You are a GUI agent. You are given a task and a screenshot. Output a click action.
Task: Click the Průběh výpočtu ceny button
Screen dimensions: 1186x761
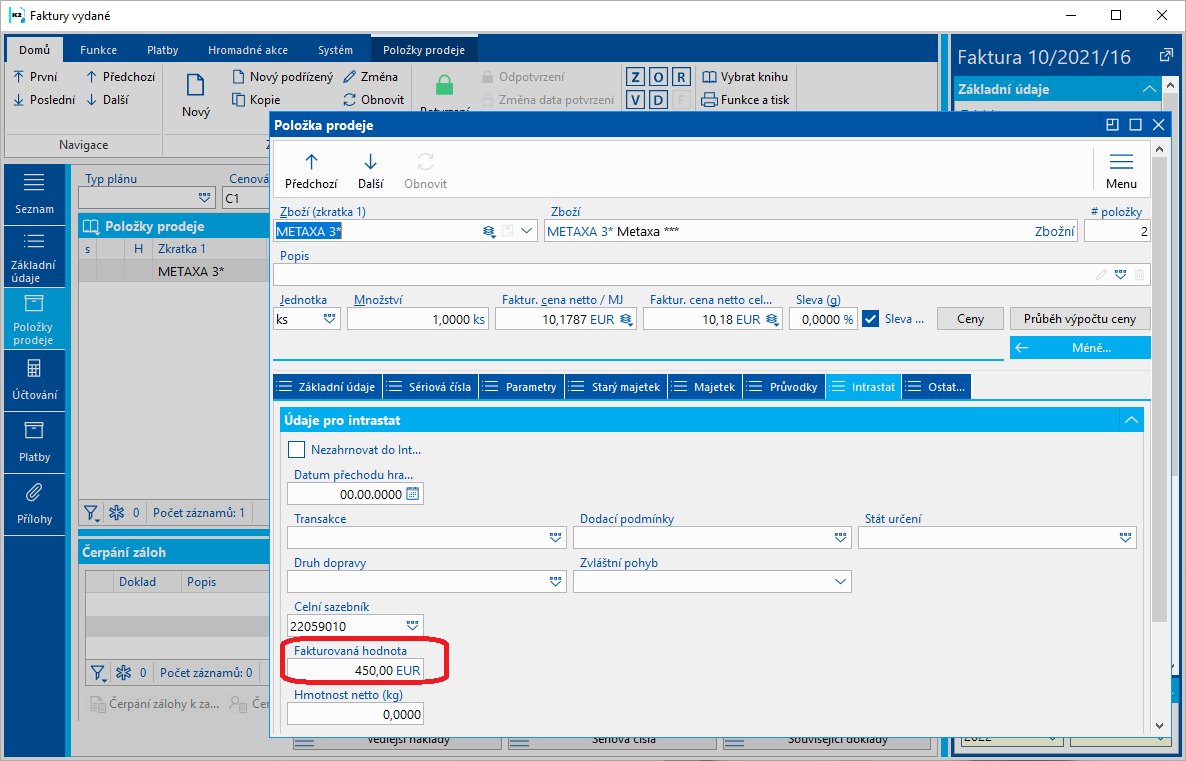pos(1079,319)
